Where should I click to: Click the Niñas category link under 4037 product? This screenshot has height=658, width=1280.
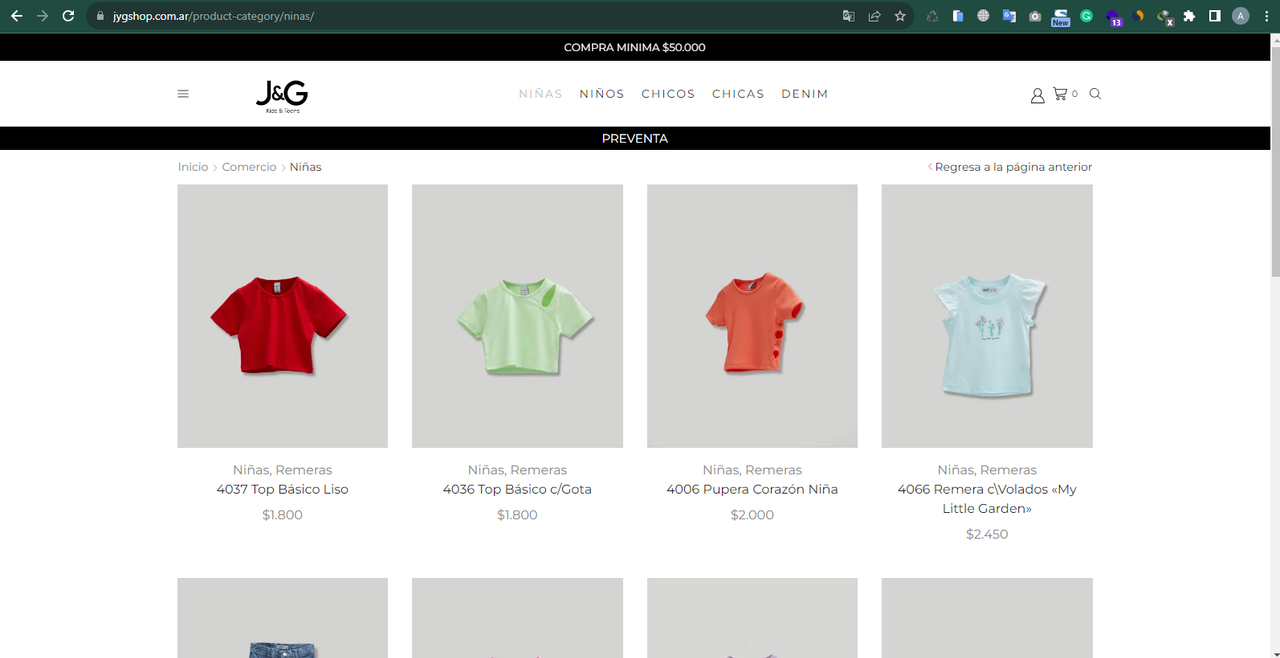[251, 470]
